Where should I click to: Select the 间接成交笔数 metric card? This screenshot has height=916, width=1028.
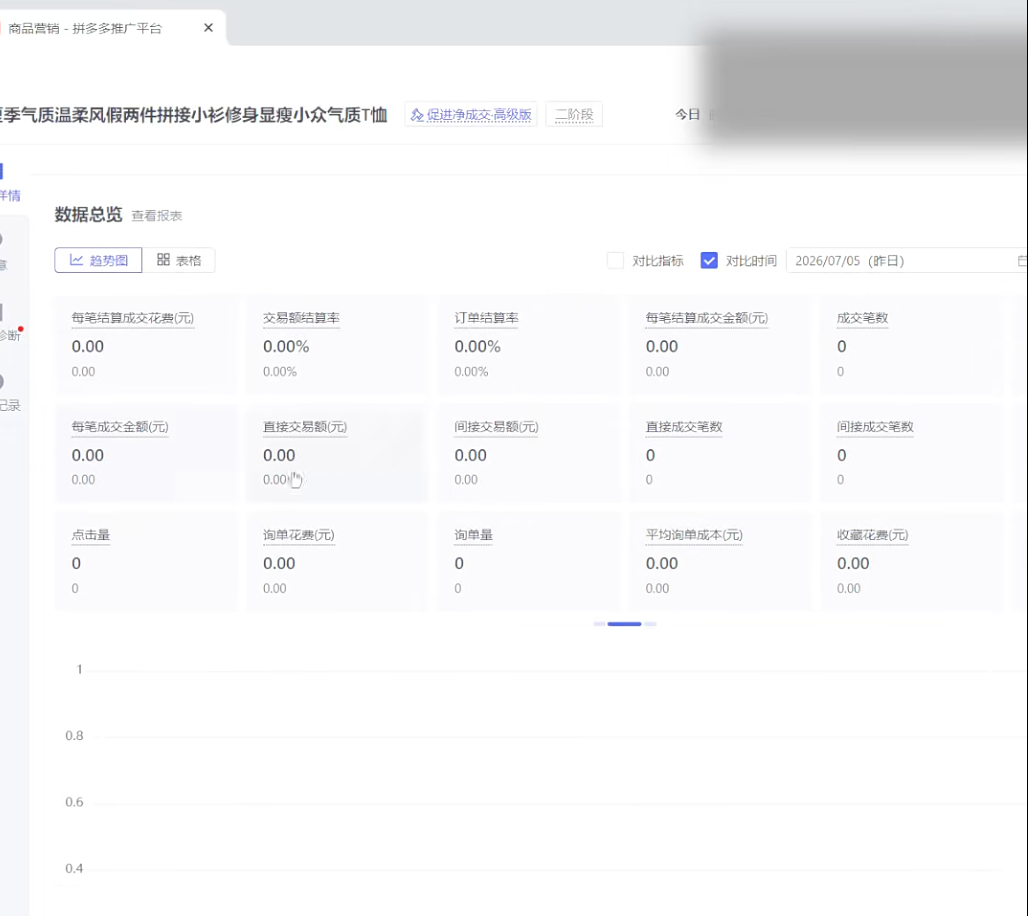click(x=911, y=454)
